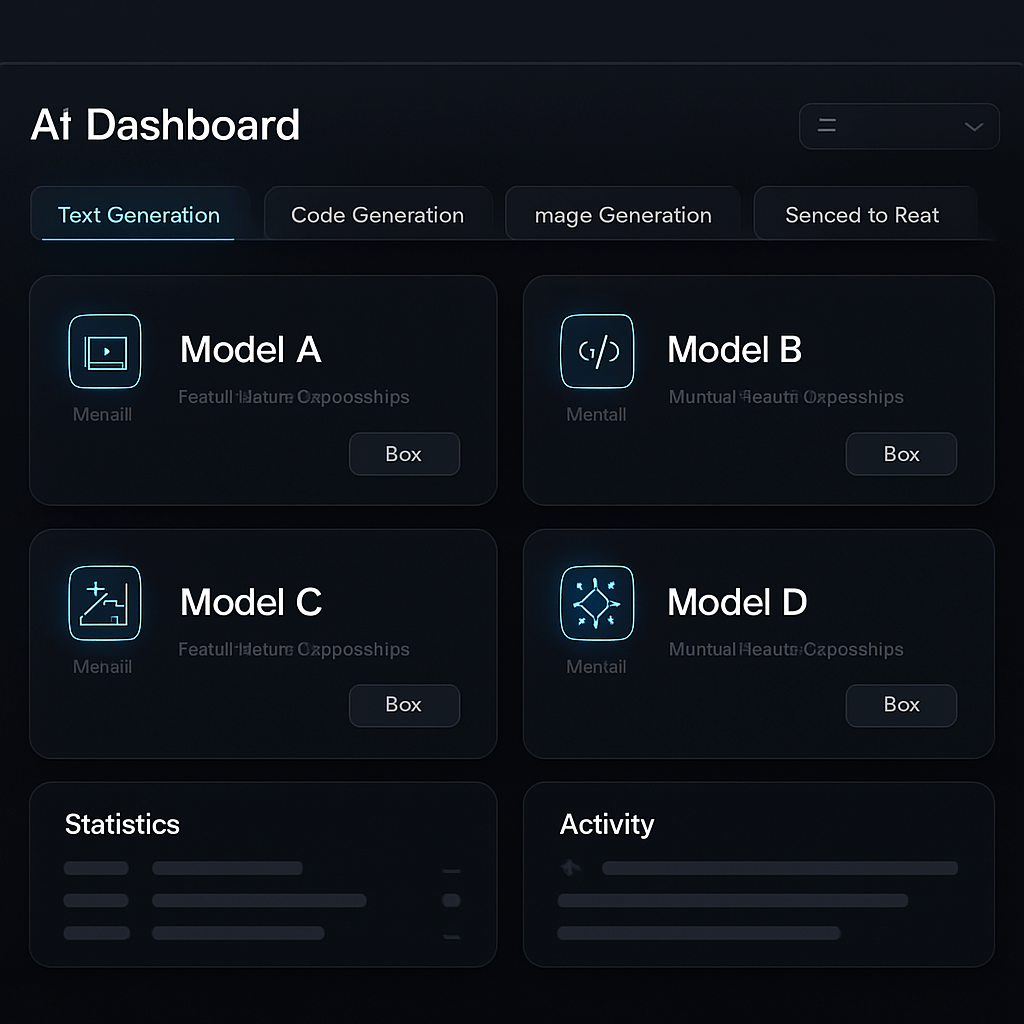Click the Box button in Model B card

point(901,454)
